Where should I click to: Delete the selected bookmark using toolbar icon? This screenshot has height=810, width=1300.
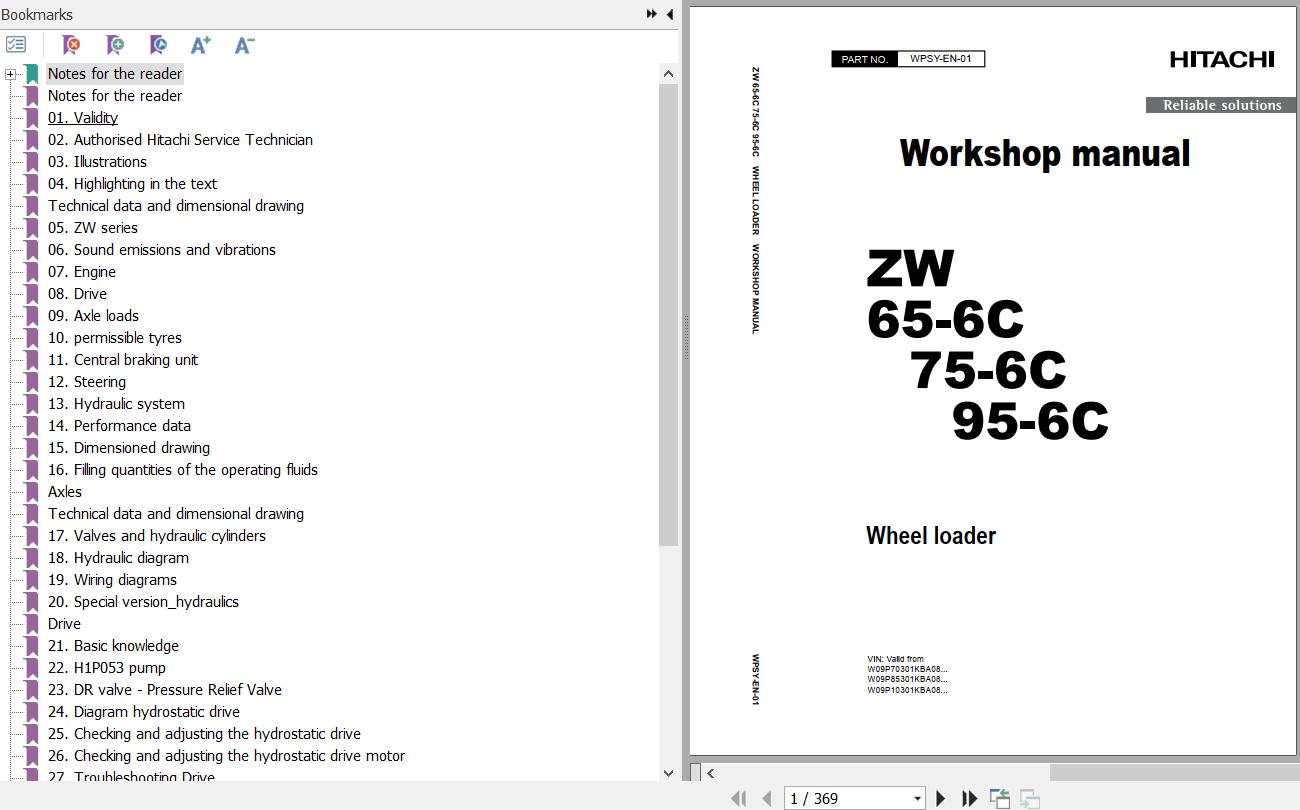click(71, 45)
